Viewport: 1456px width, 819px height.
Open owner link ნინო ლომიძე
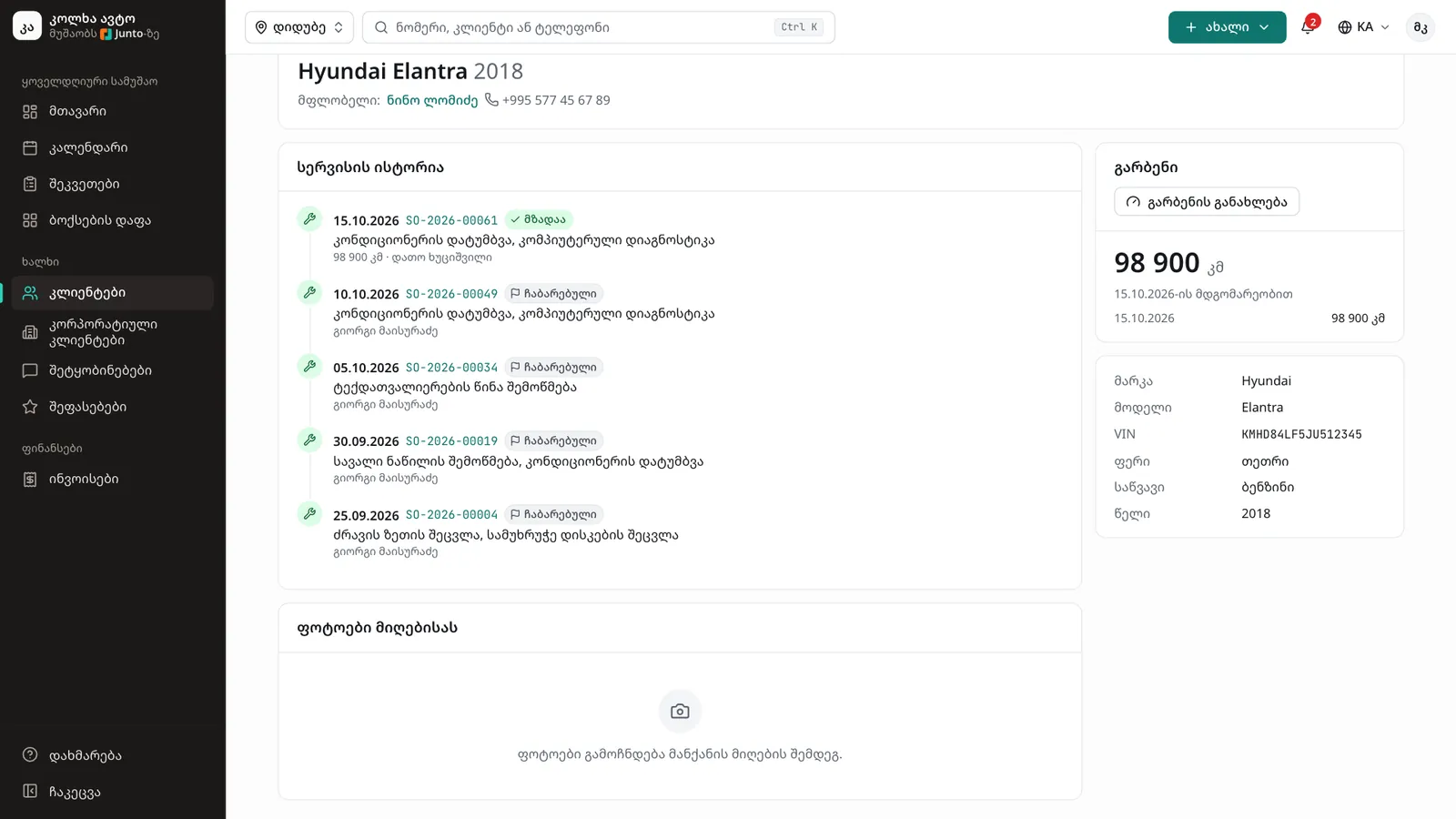coord(432,100)
